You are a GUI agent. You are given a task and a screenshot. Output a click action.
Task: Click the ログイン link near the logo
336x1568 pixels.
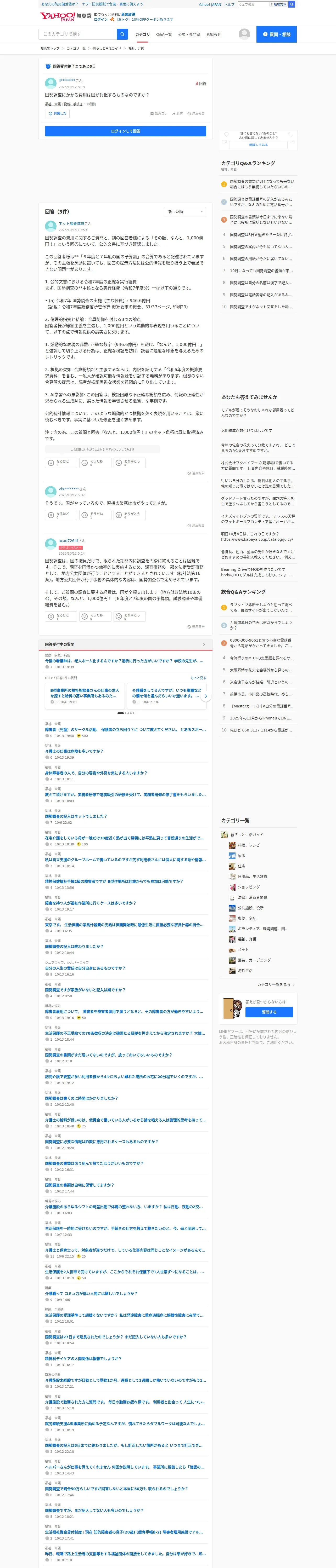(101, 20)
